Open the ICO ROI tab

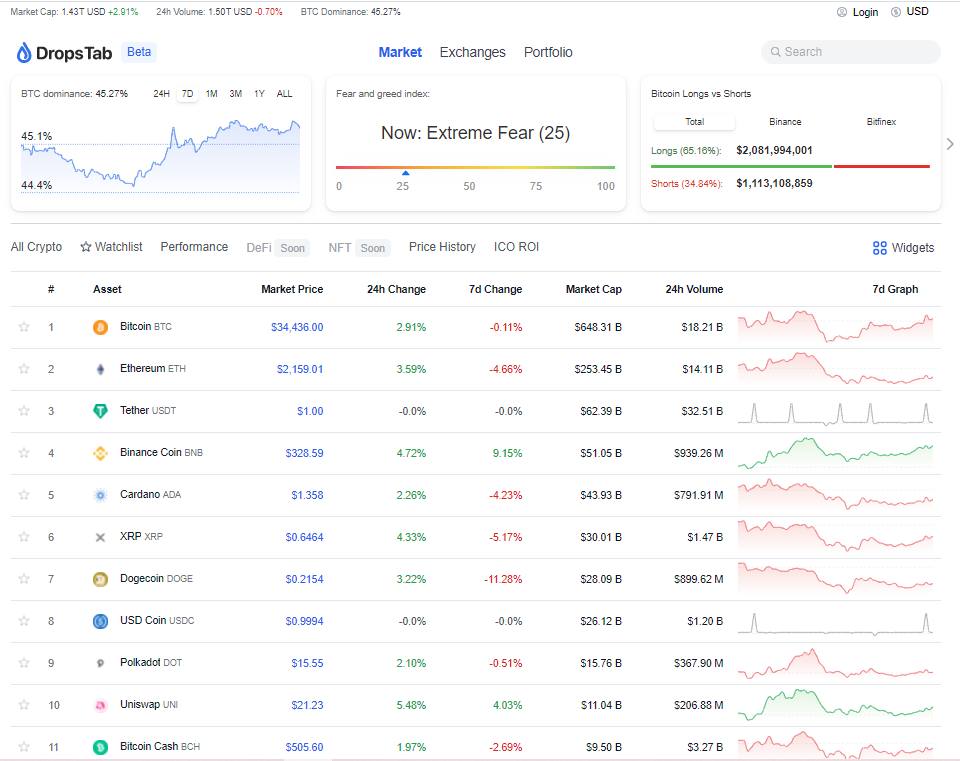coord(516,247)
